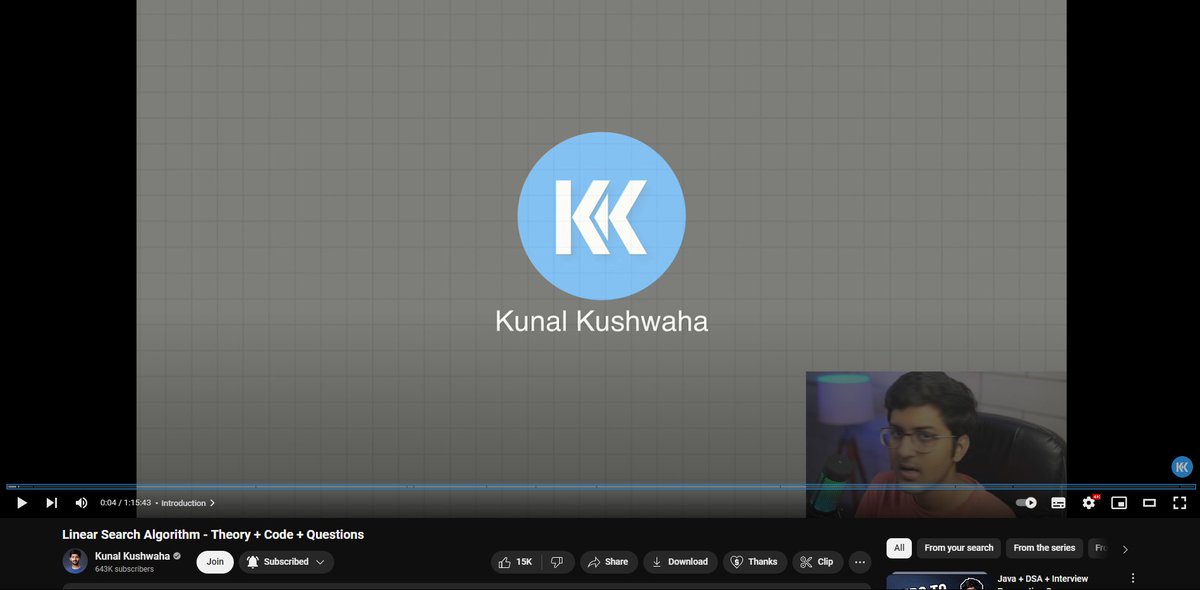Seek on the video progress bar

point(600,487)
